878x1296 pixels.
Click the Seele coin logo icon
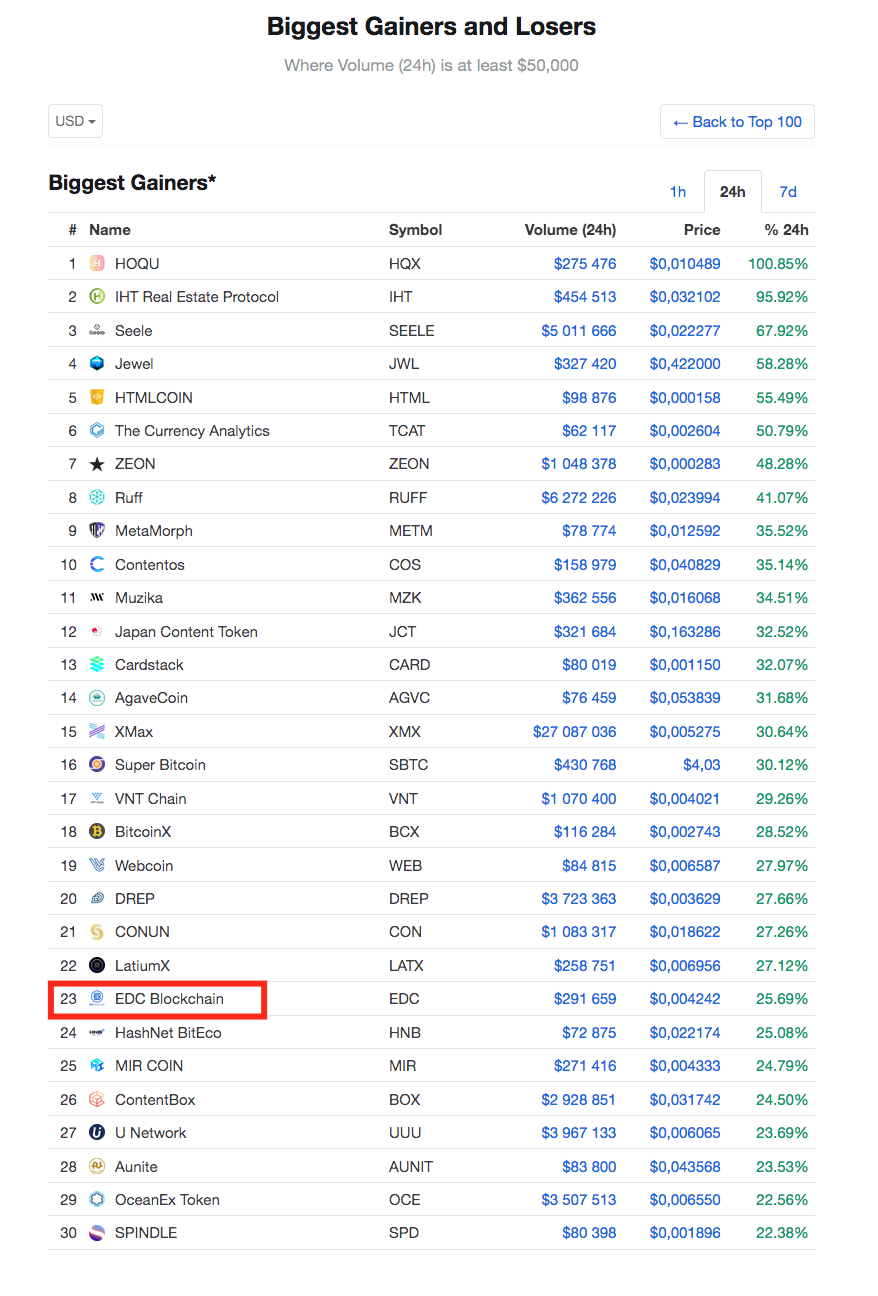[x=97, y=331]
